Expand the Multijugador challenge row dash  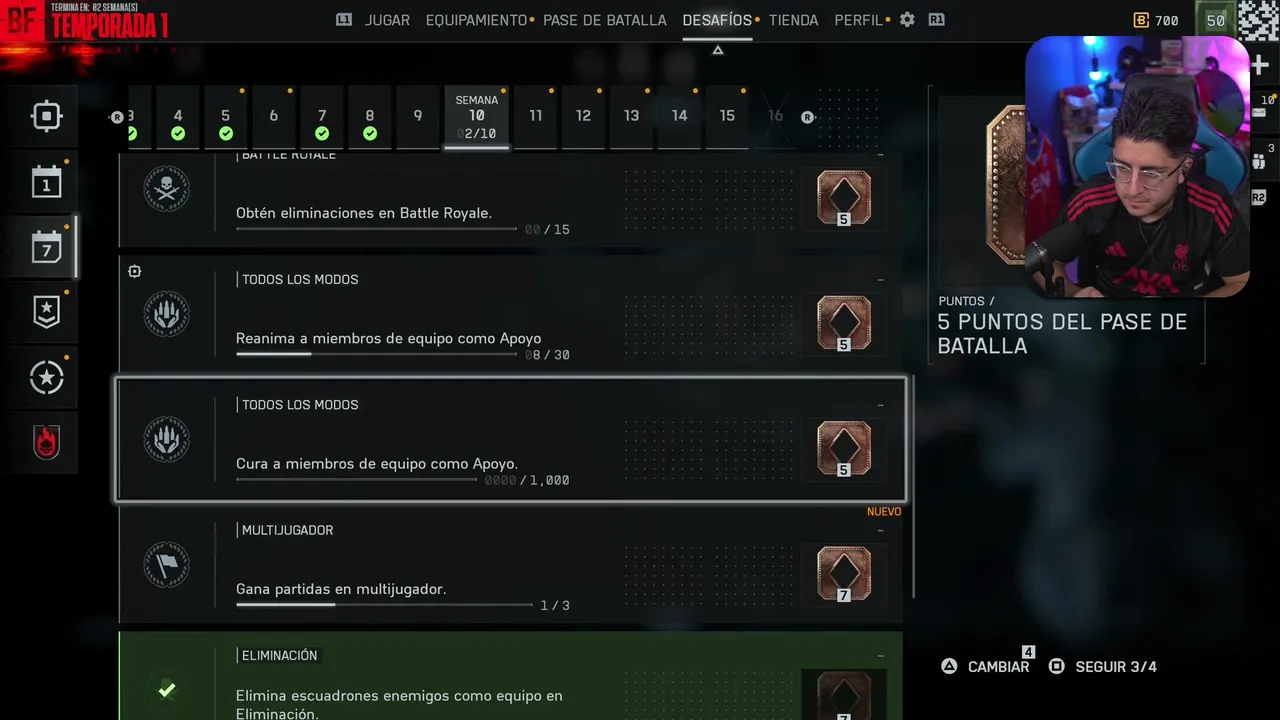point(880,531)
